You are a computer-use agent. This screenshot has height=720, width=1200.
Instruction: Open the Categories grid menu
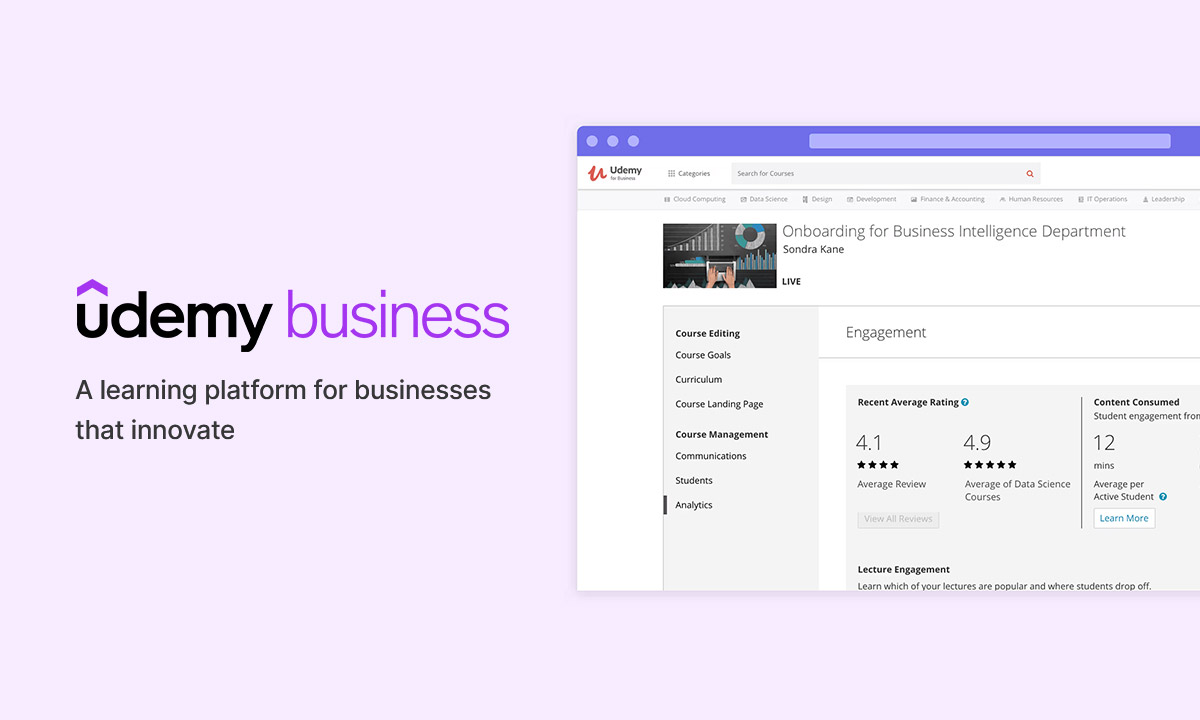click(x=689, y=173)
